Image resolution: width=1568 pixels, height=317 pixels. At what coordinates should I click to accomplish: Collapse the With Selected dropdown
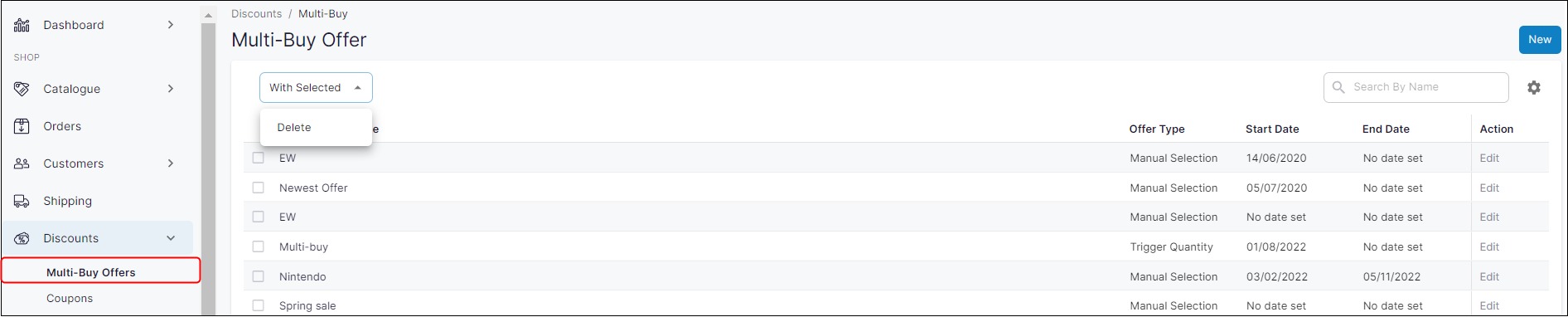click(x=316, y=87)
